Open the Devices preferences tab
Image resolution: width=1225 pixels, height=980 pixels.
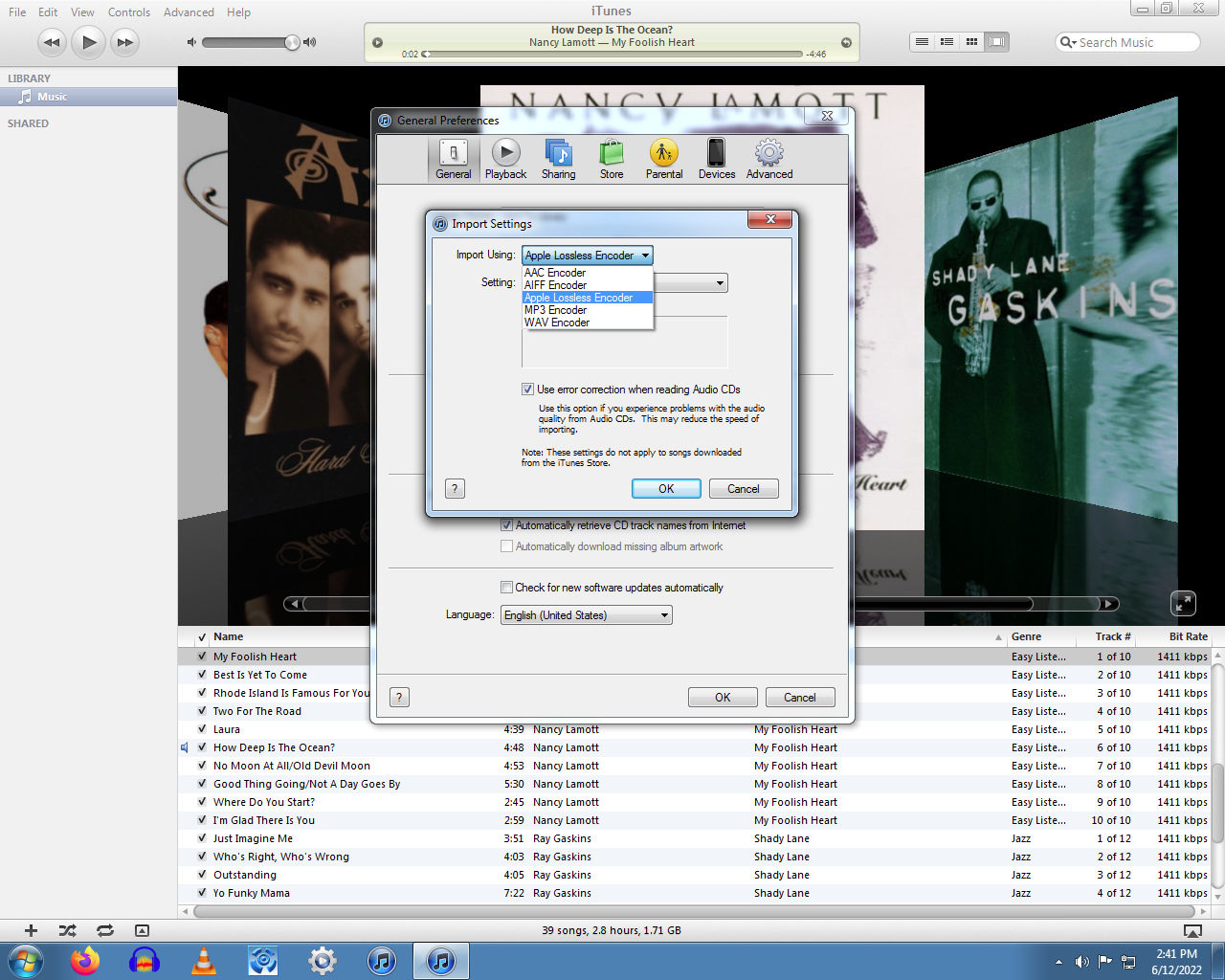(717, 159)
